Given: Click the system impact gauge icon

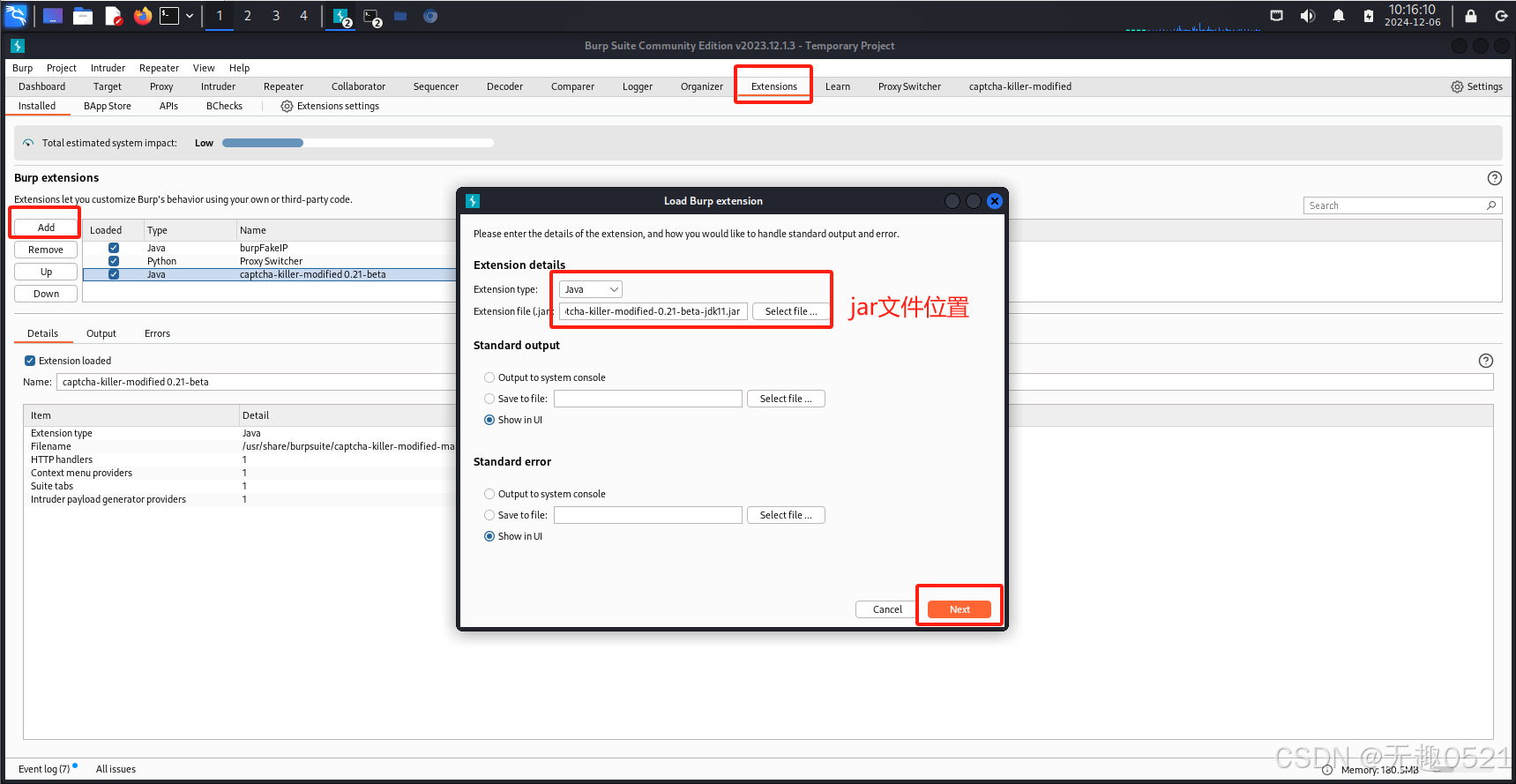Looking at the screenshot, I should click(x=28, y=143).
